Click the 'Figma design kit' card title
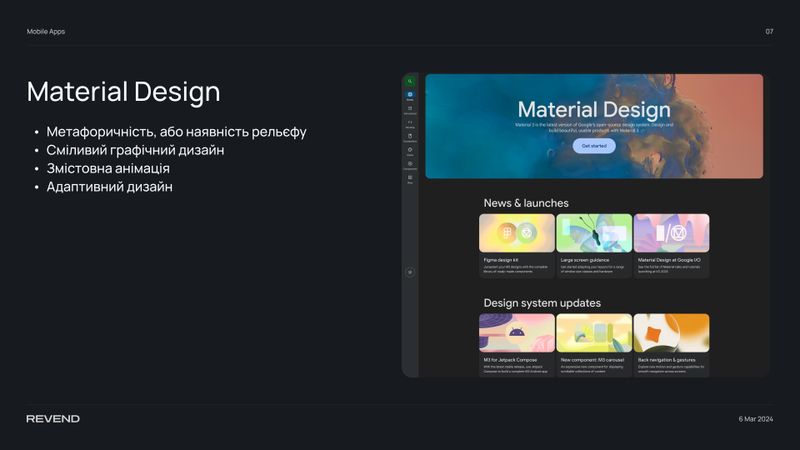 501,260
